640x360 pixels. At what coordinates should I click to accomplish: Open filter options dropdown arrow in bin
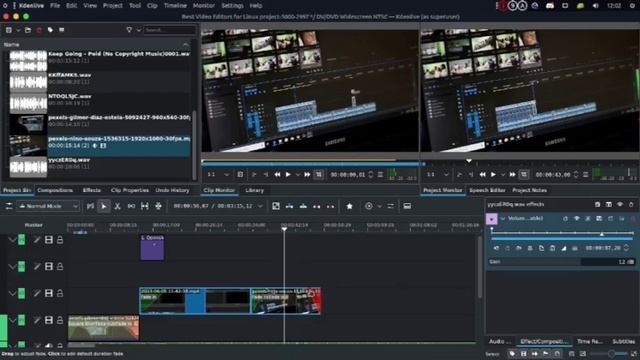[139, 30]
